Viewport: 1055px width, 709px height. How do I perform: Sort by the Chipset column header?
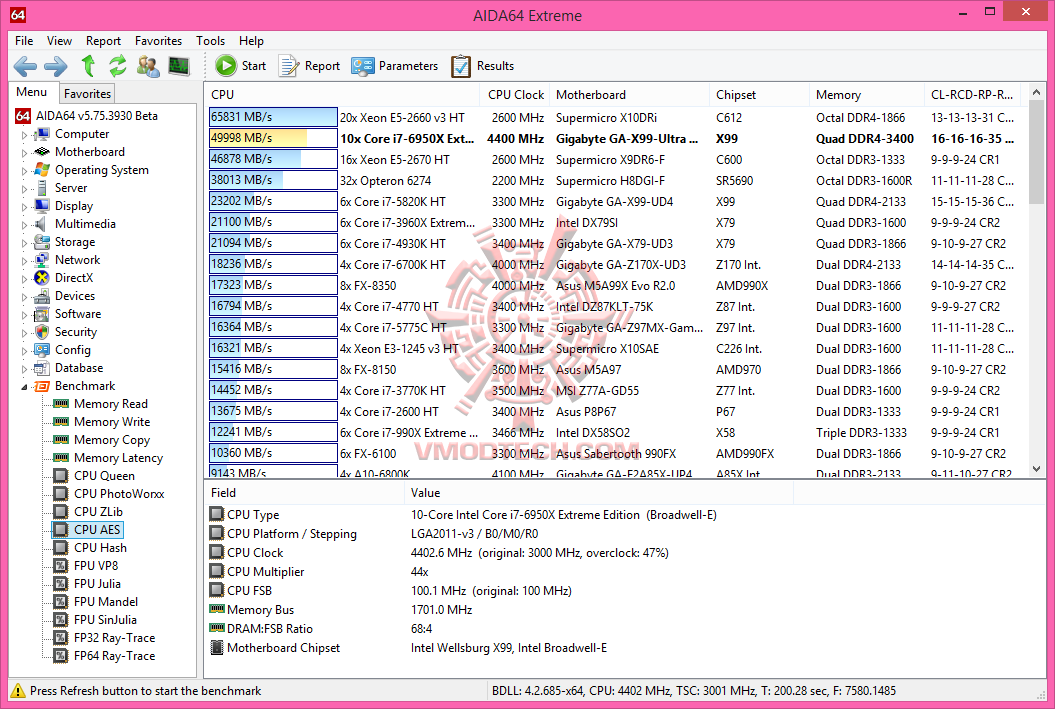(x=760, y=95)
